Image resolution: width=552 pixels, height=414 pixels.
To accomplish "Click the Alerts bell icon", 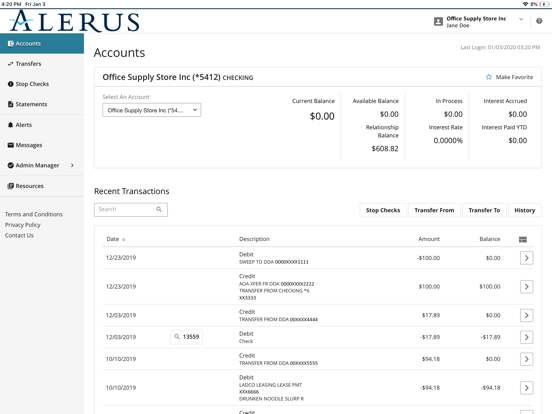I will pos(11,125).
